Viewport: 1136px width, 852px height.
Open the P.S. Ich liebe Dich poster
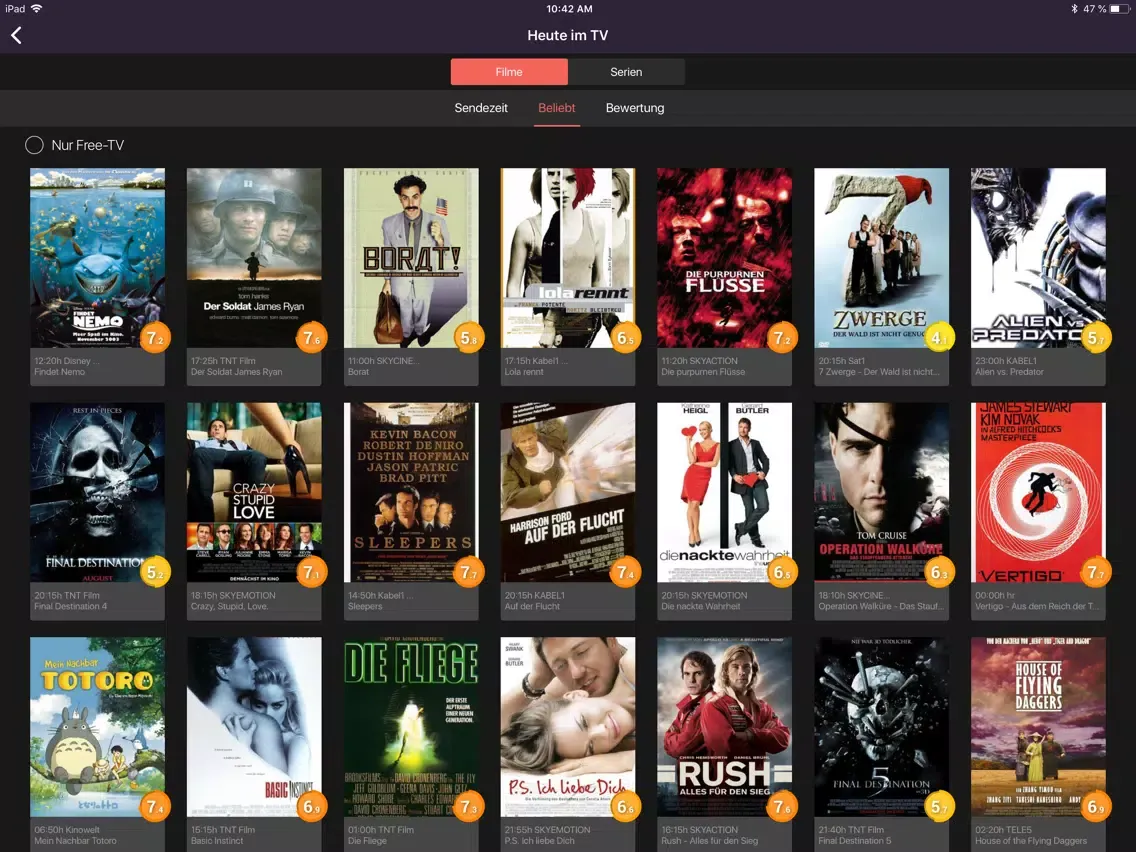(567, 727)
